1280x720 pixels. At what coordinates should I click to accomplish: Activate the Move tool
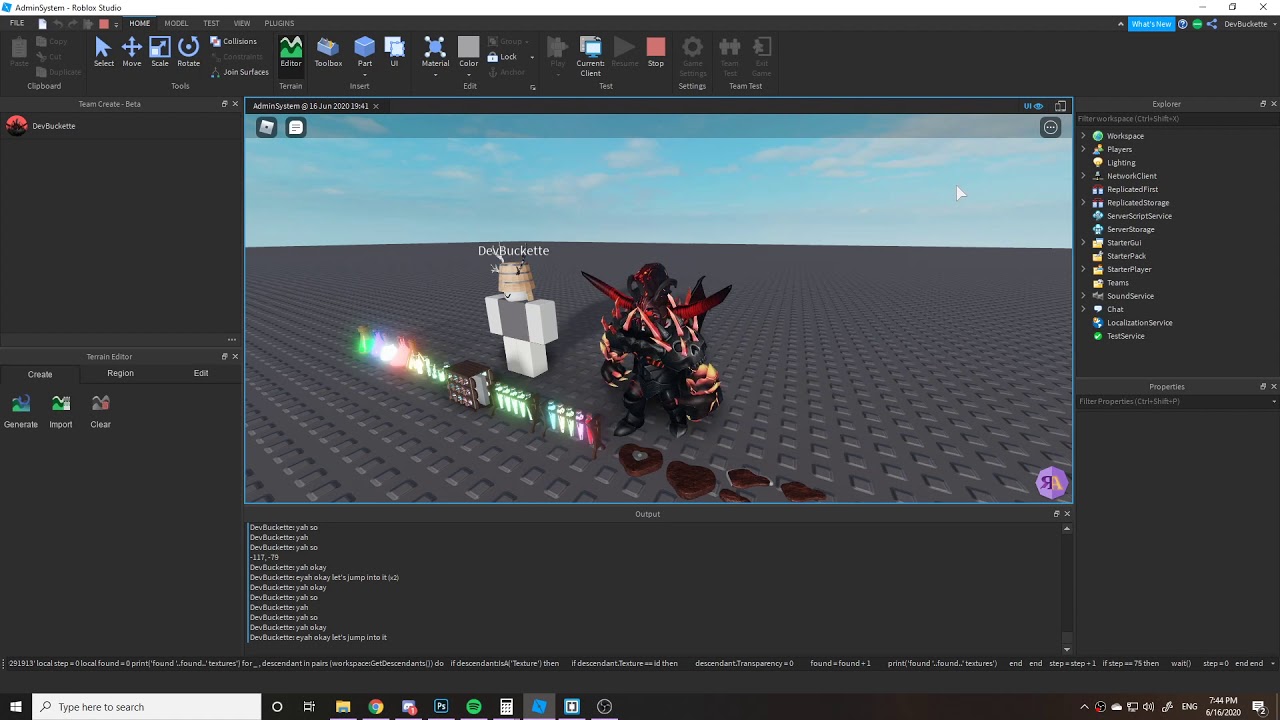pyautogui.click(x=131, y=52)
